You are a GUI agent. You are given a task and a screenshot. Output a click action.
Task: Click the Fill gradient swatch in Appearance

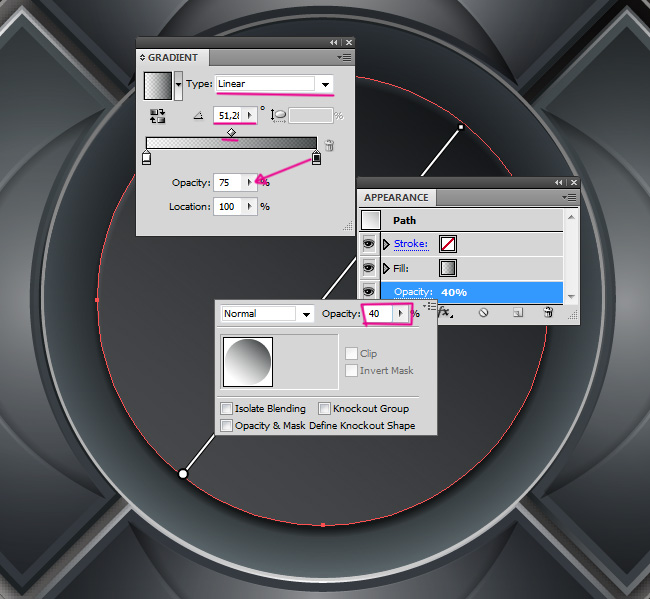click(x=448, y=268)
